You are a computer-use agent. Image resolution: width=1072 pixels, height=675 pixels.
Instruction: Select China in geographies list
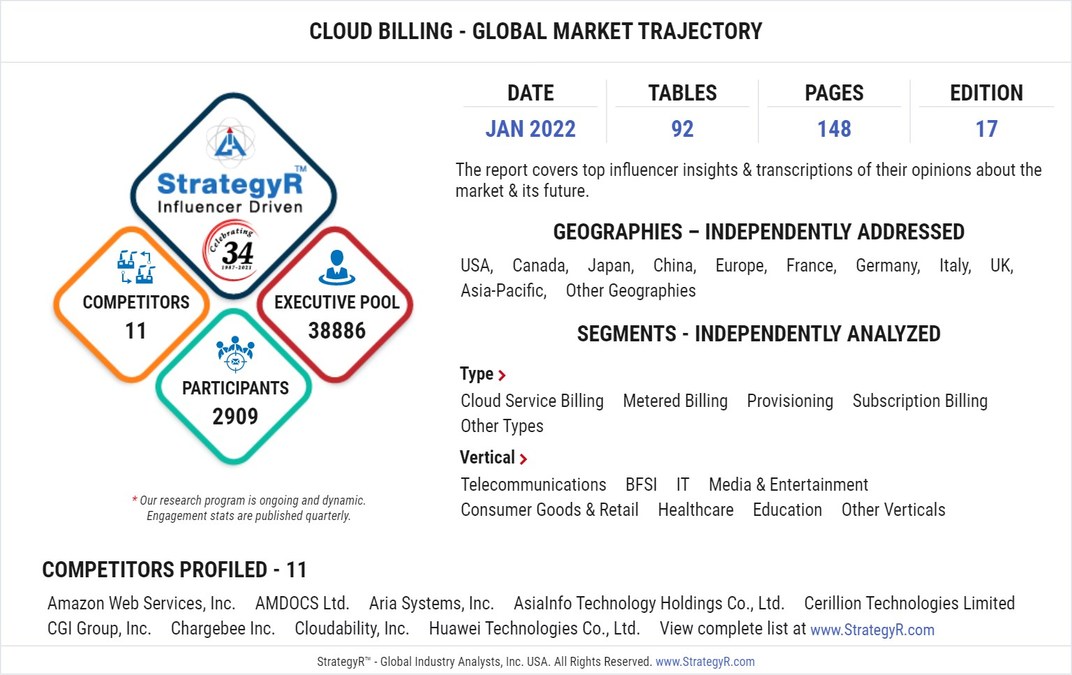675,265
